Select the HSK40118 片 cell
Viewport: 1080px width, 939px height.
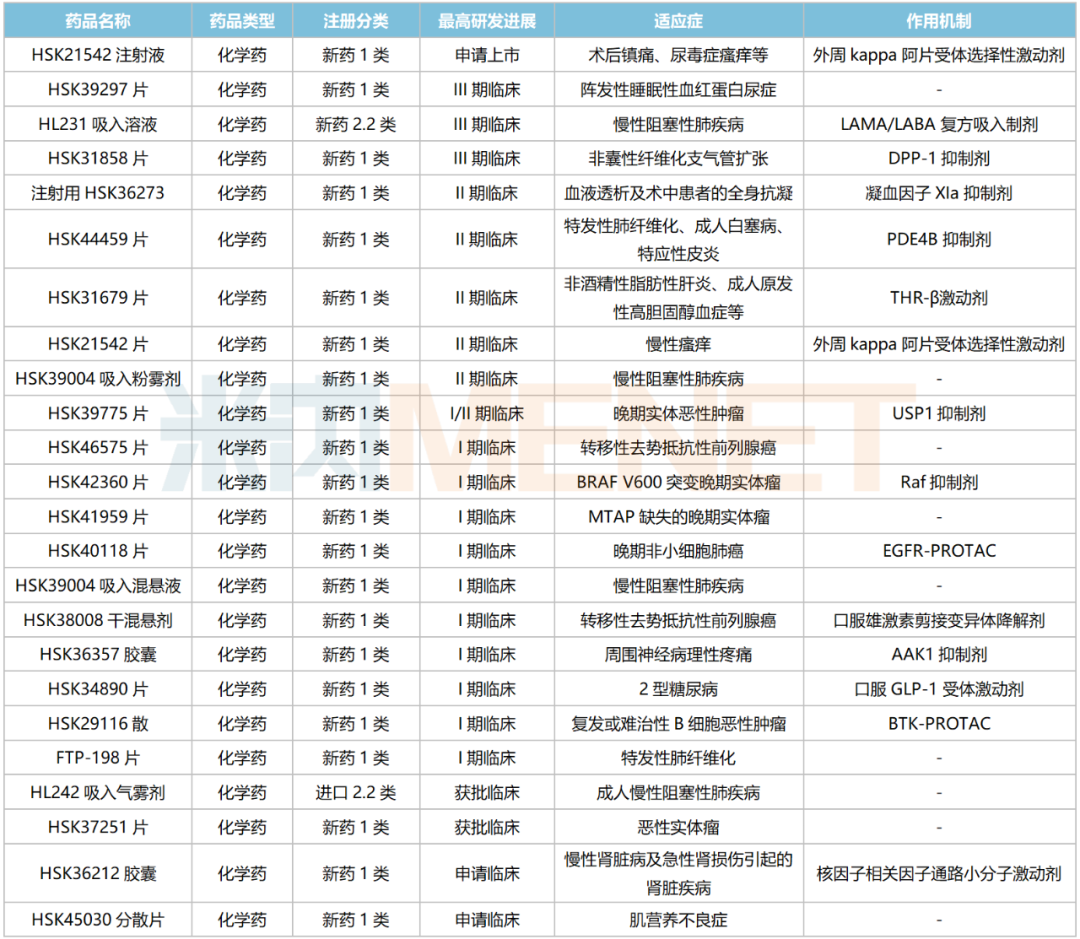point(98,551)
